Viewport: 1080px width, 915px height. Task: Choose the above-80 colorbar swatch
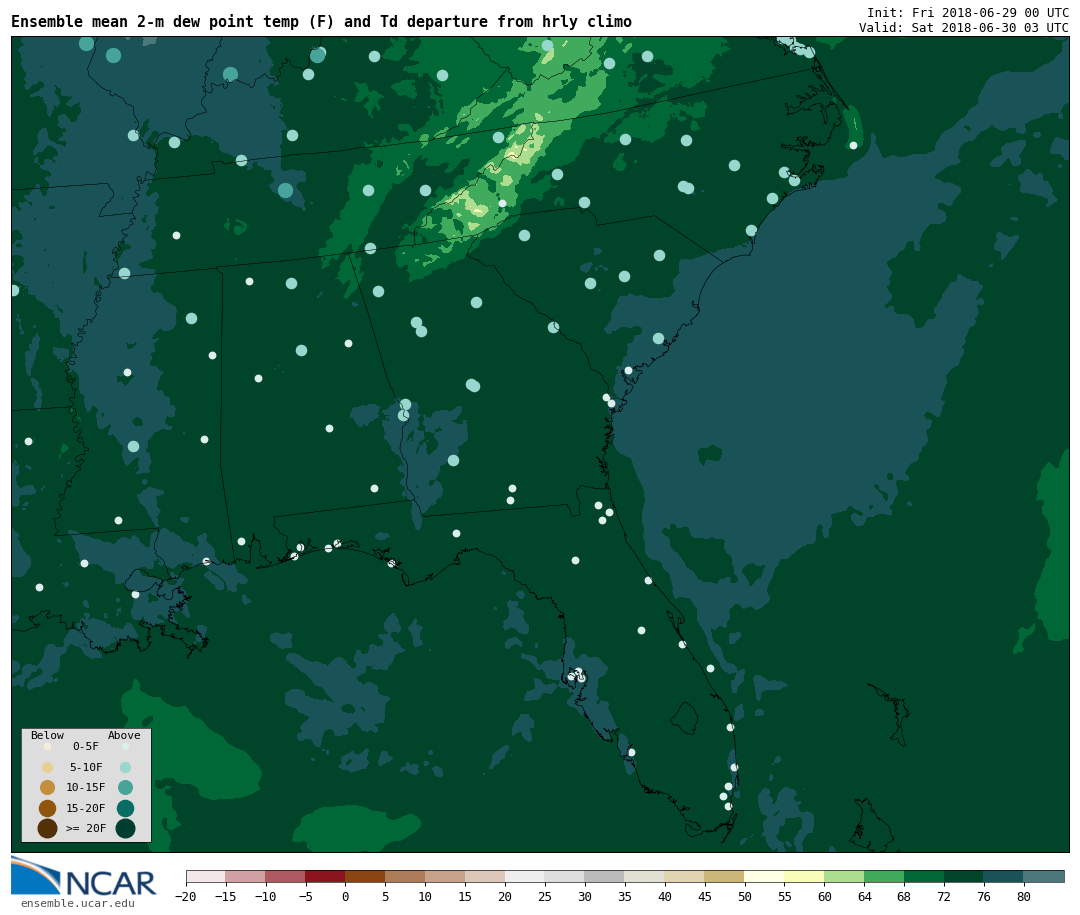(1044, 876)
